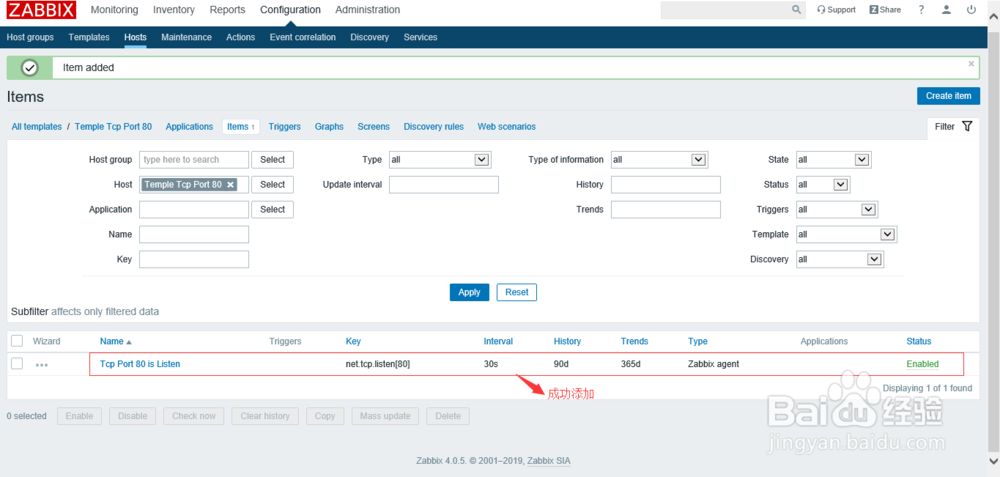Dismiss the Item added message
Screen dimensions: 1000x477
[x=971, y=64]
